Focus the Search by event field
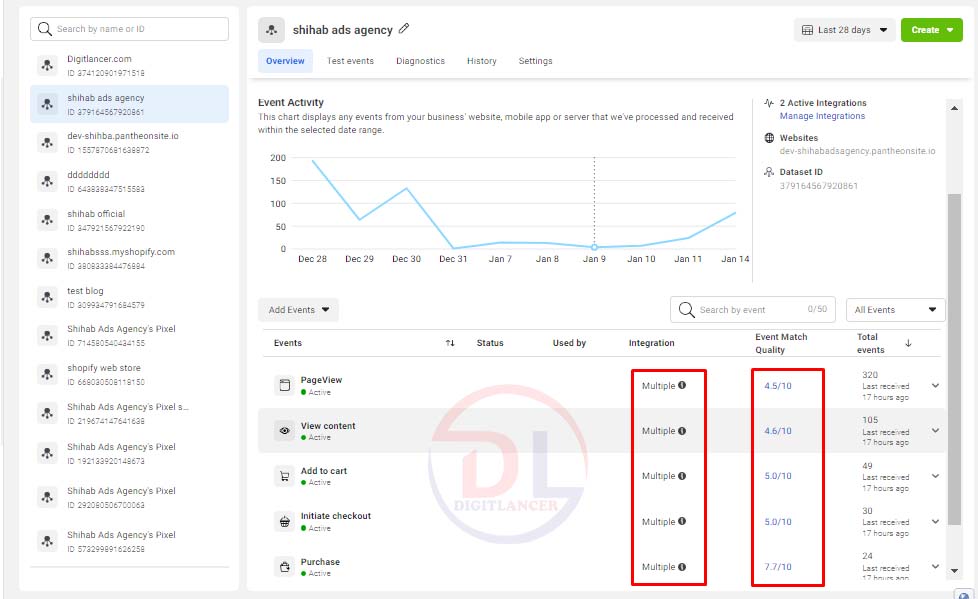978x599 pixels. [753, 309]
